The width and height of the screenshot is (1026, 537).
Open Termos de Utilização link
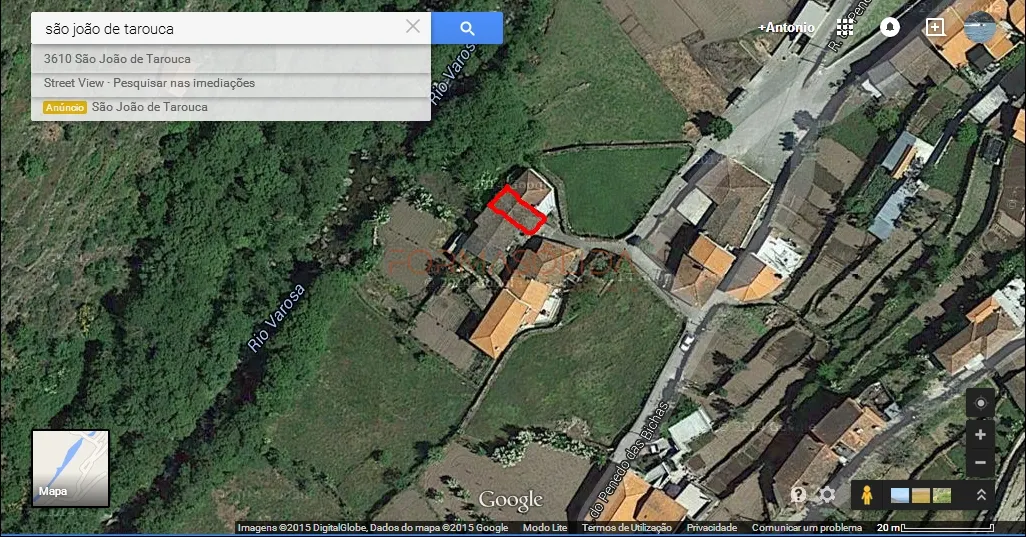point(627,528)
